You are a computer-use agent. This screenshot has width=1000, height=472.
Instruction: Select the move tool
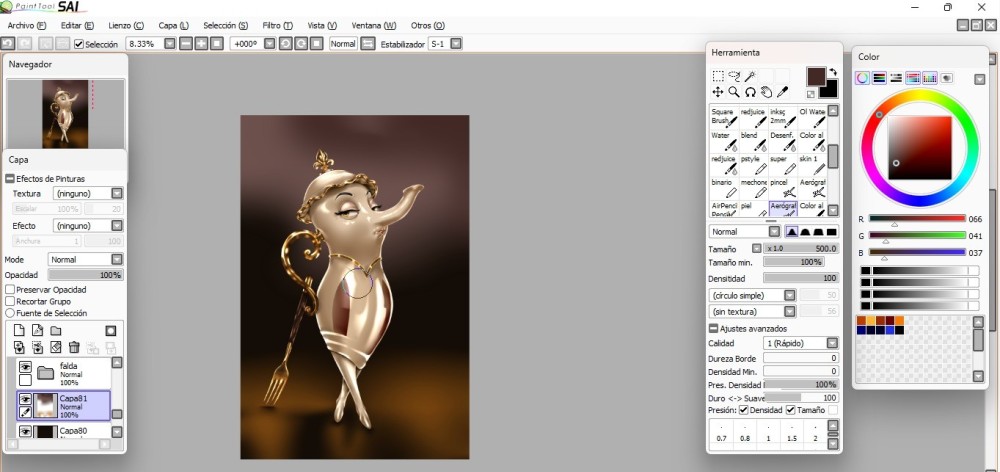(717, 92)
